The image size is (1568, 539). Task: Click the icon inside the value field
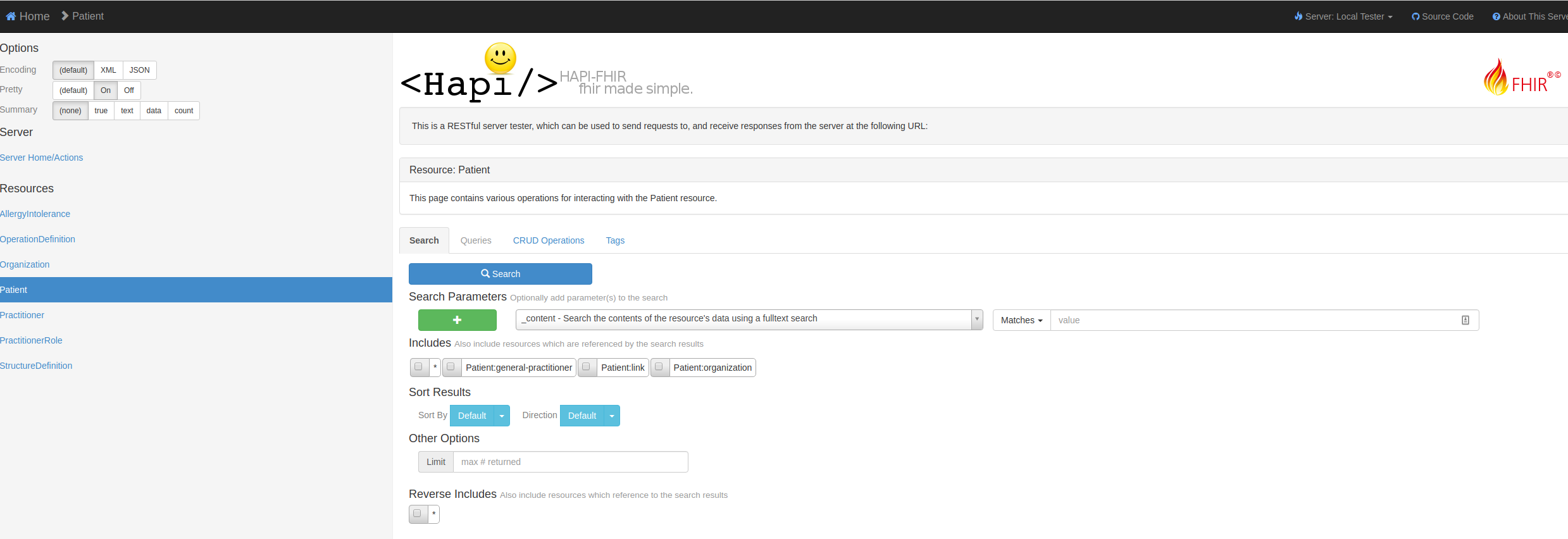1465,320
